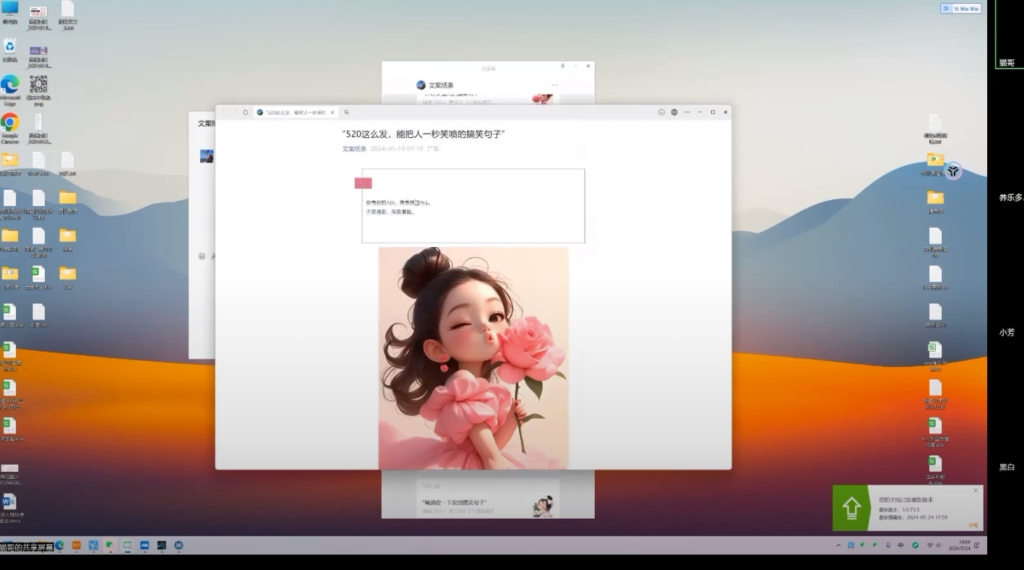Open Microsoft Edge desktop shortcut
1024x570 pixels.
10,86
